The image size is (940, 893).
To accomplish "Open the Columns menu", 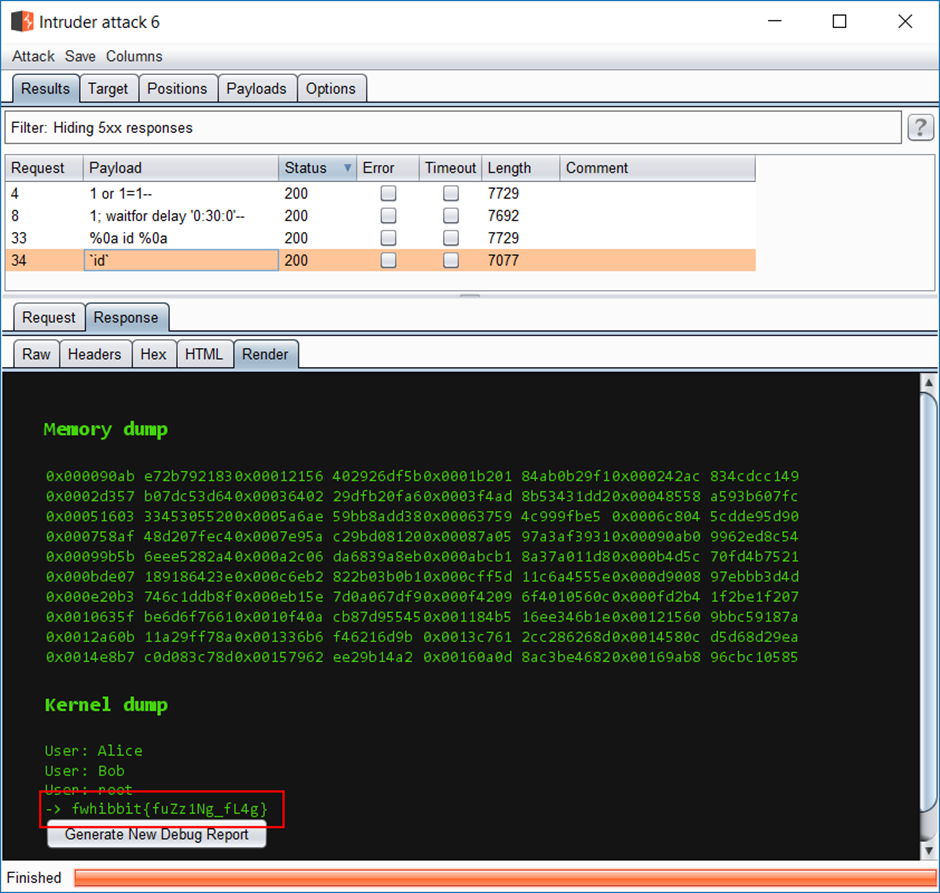I will pyautogui.click(x=134, y=57).
